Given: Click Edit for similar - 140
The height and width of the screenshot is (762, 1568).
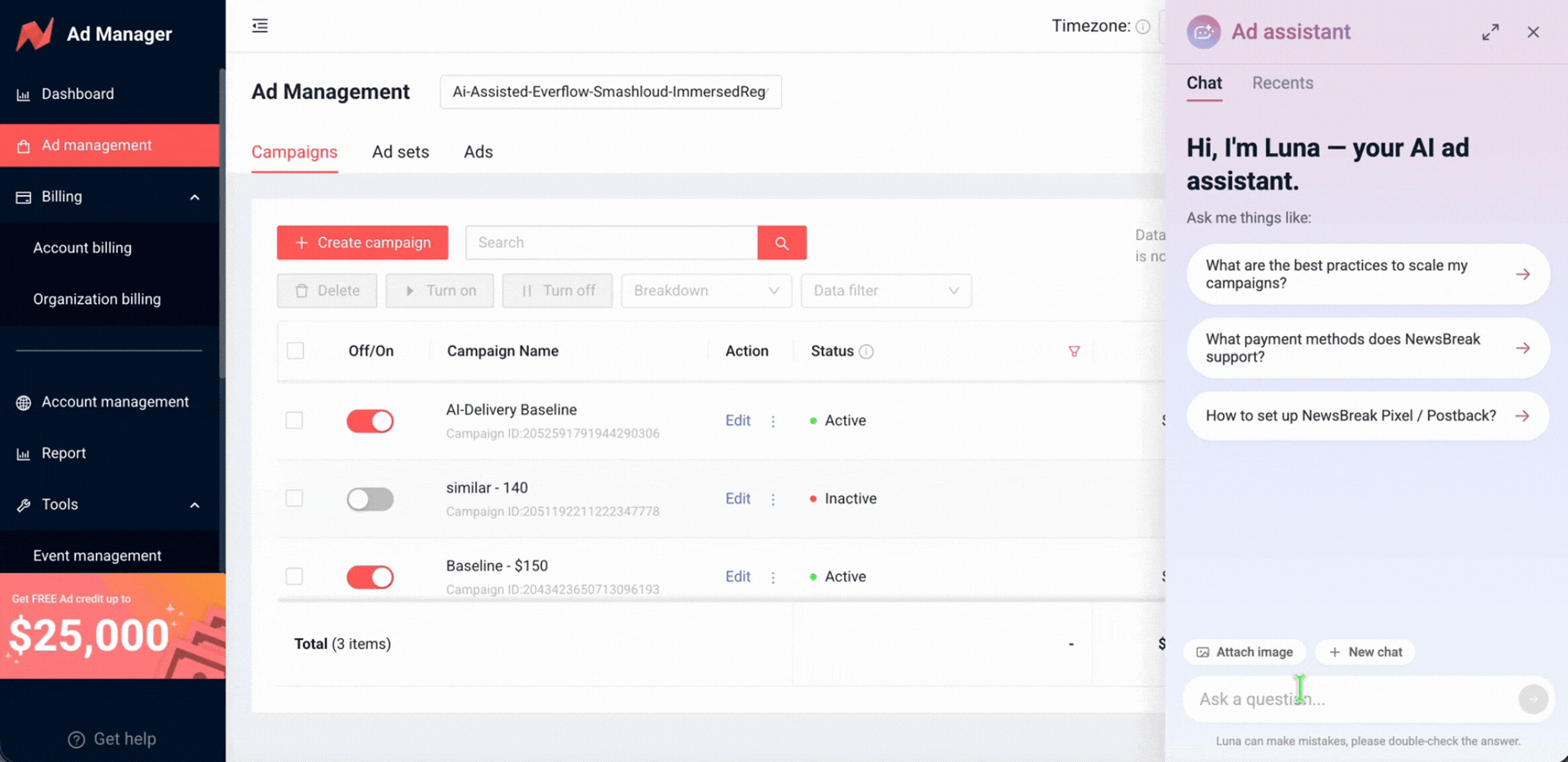Looking at the screenshot, I should click(737, 498).
